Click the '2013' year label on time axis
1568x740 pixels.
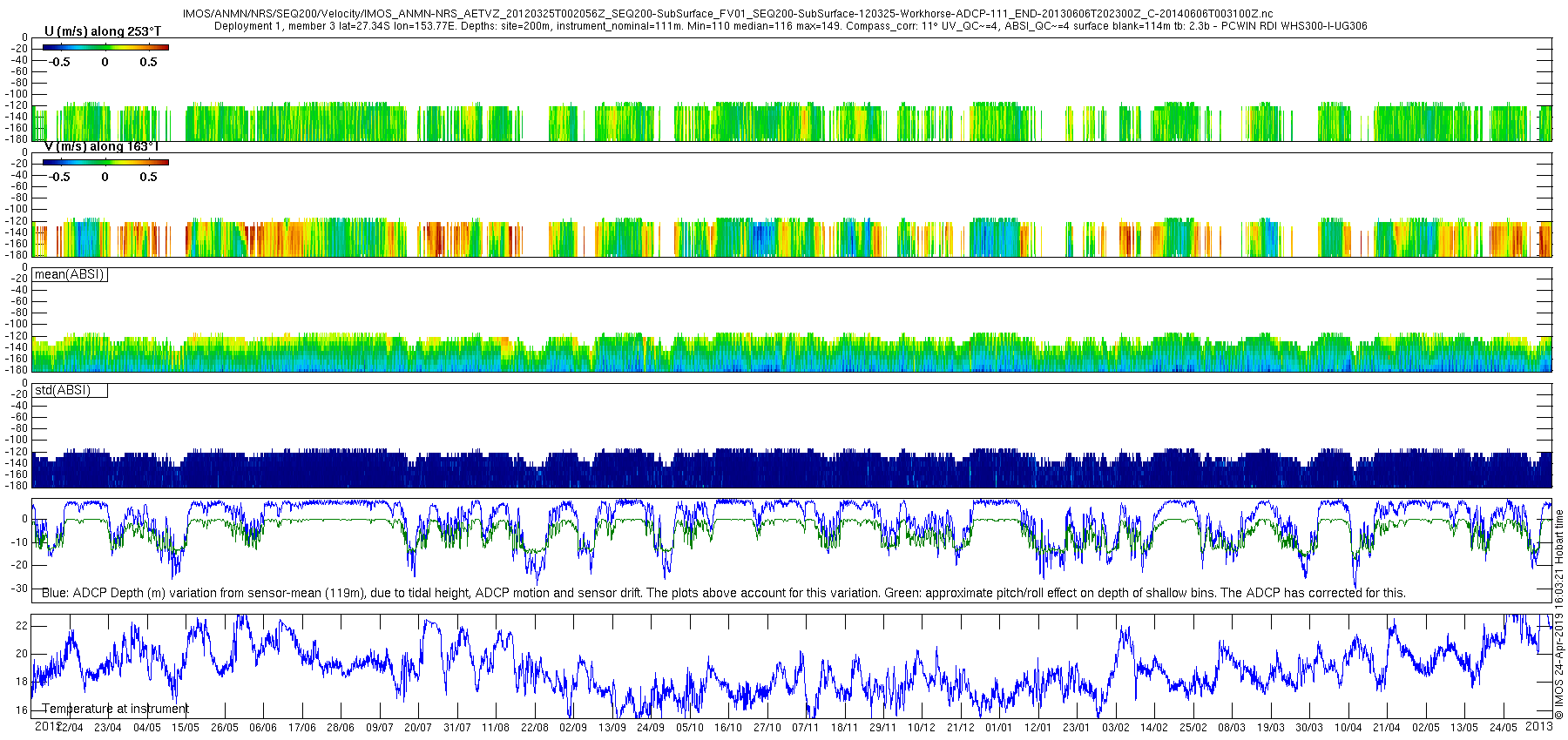click(x=1539, y=726)
